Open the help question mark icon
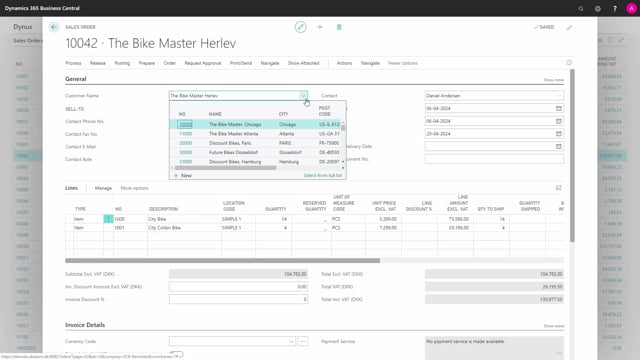Screen dimensions: 640x360 [615, 8]
